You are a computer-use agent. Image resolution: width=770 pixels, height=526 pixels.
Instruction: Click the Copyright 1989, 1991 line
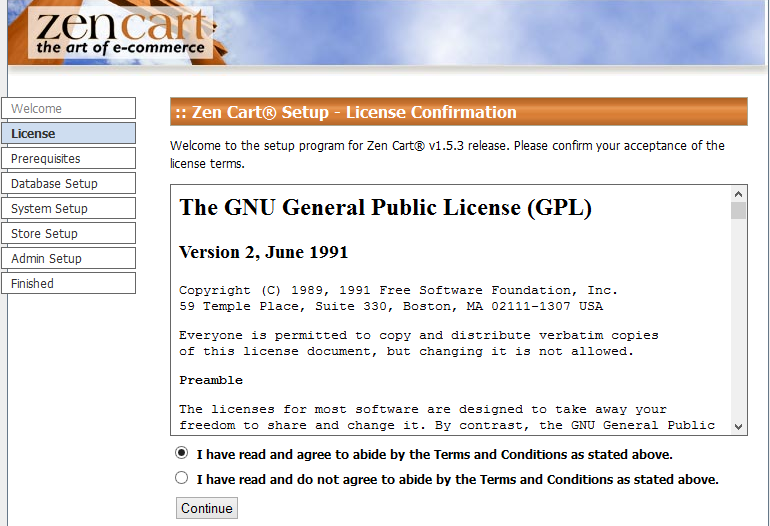pyautogui.click(x=398, y=290)
